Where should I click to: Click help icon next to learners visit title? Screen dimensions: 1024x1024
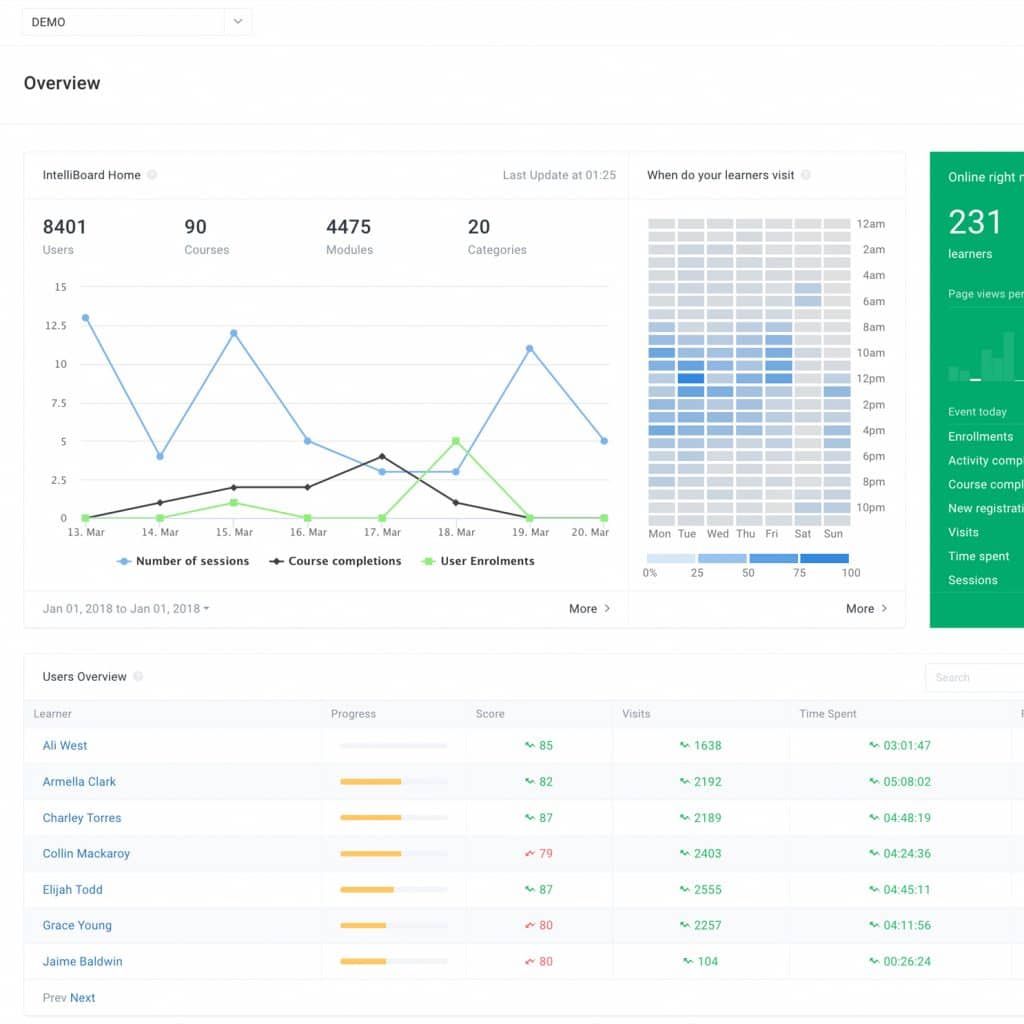(806, 175)
